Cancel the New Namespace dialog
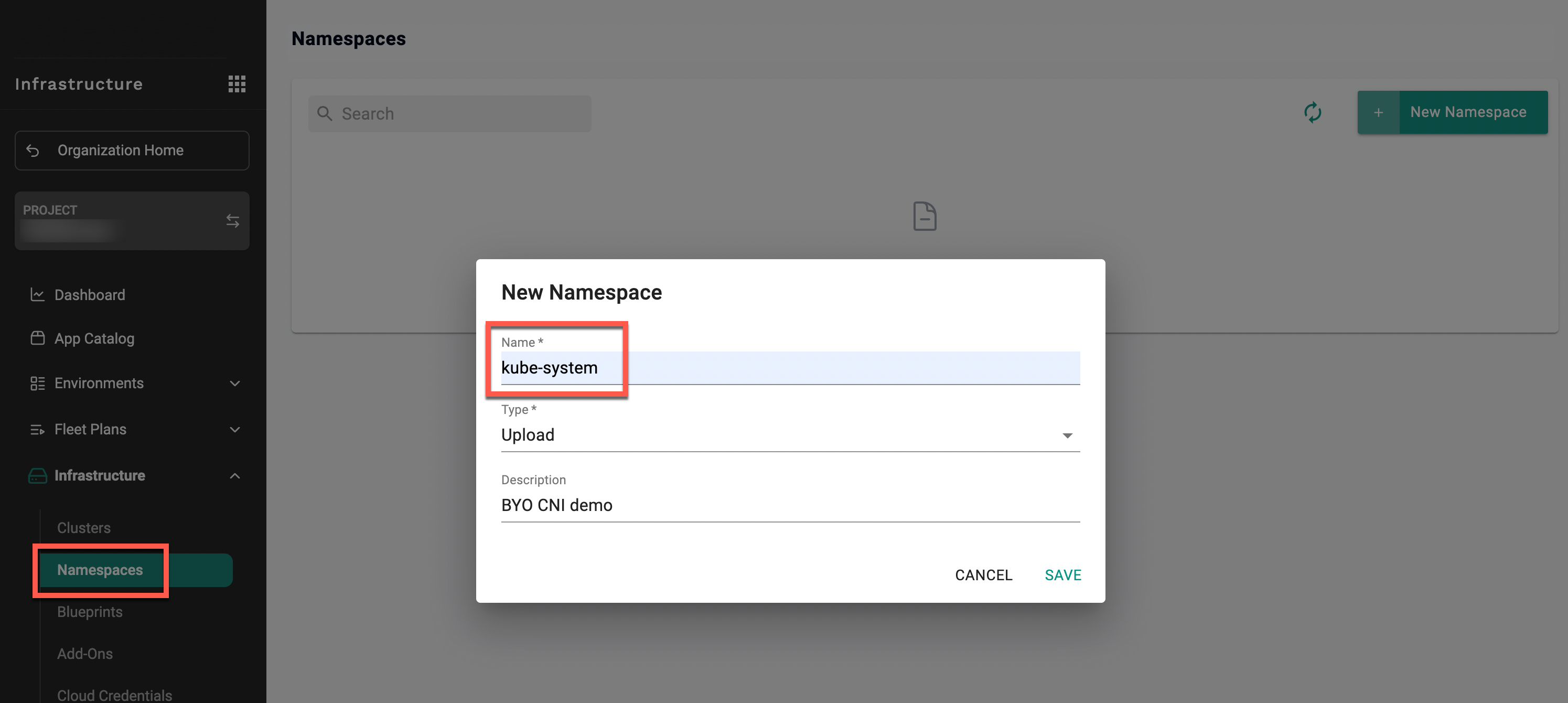1568x703 pixels. [983, 575]
